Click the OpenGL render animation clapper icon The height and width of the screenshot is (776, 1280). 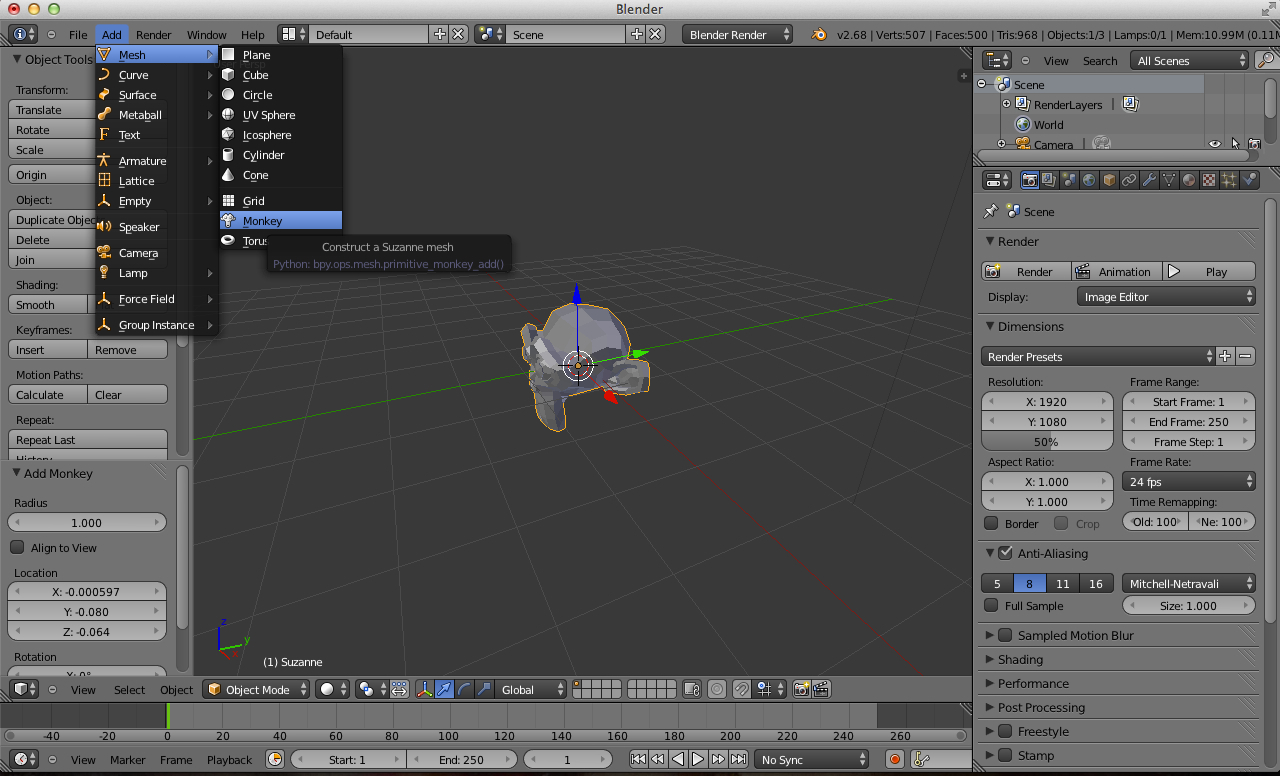821,689
